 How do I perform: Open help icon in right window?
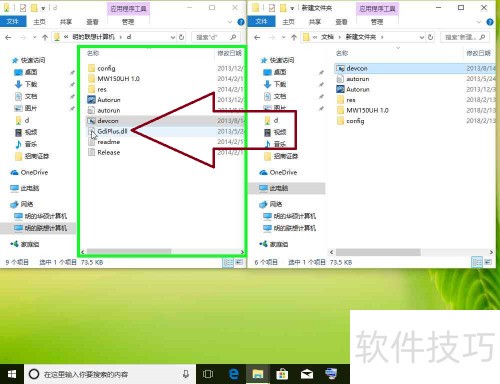(x=490, y=22)
